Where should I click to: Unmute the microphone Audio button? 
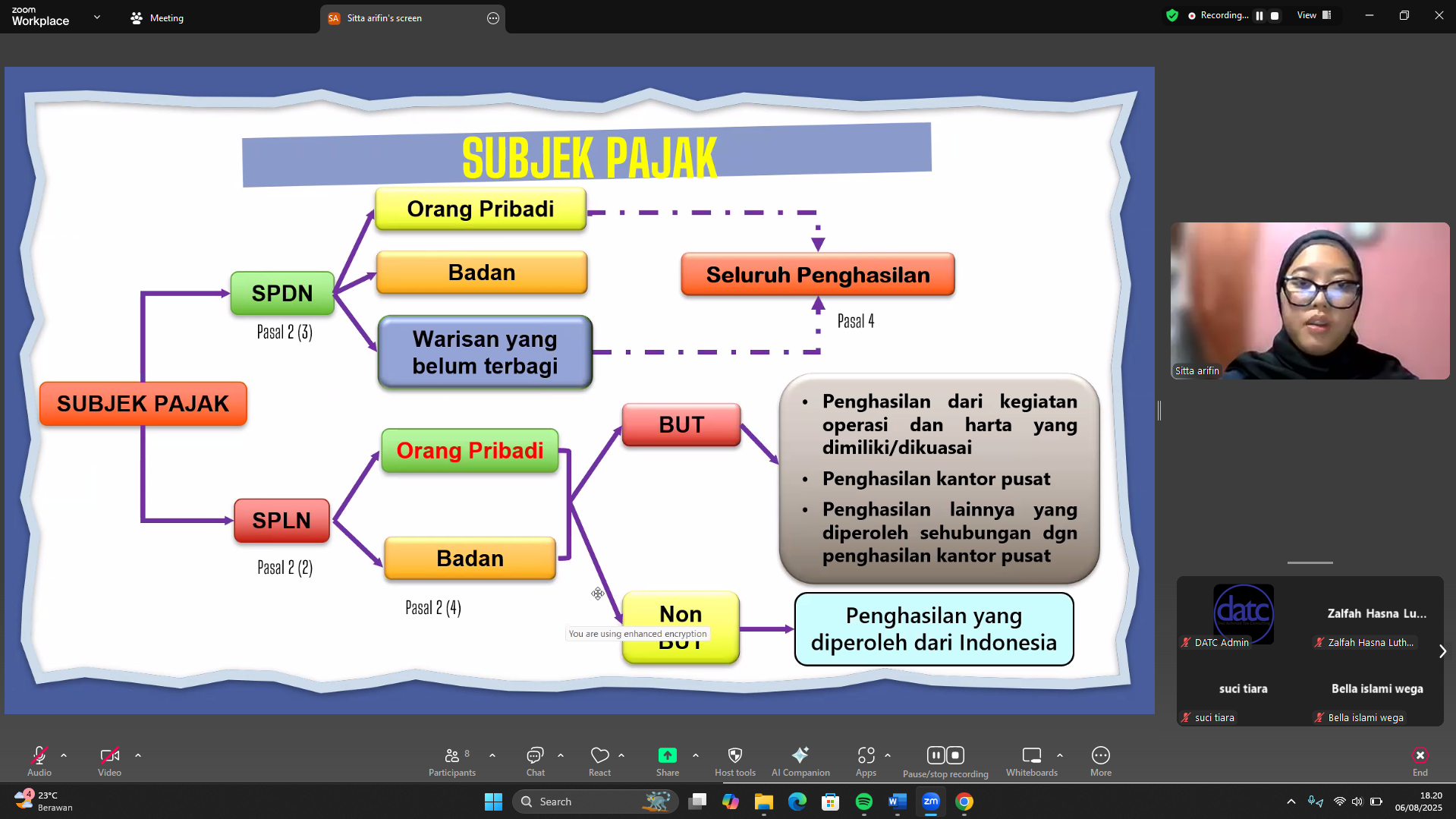pos(39,761)
